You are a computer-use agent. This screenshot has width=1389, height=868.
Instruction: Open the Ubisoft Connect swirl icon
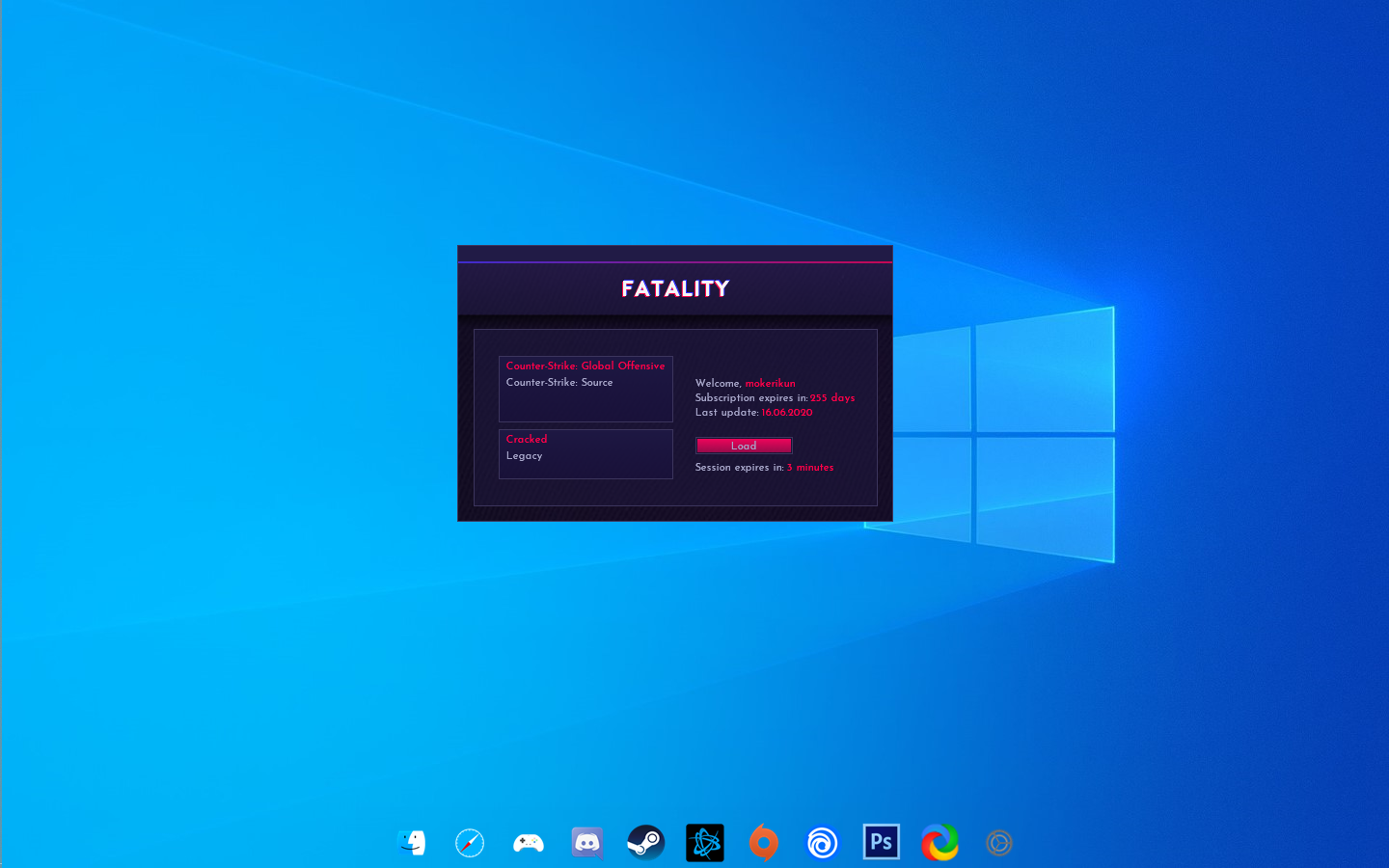(823, 843)
